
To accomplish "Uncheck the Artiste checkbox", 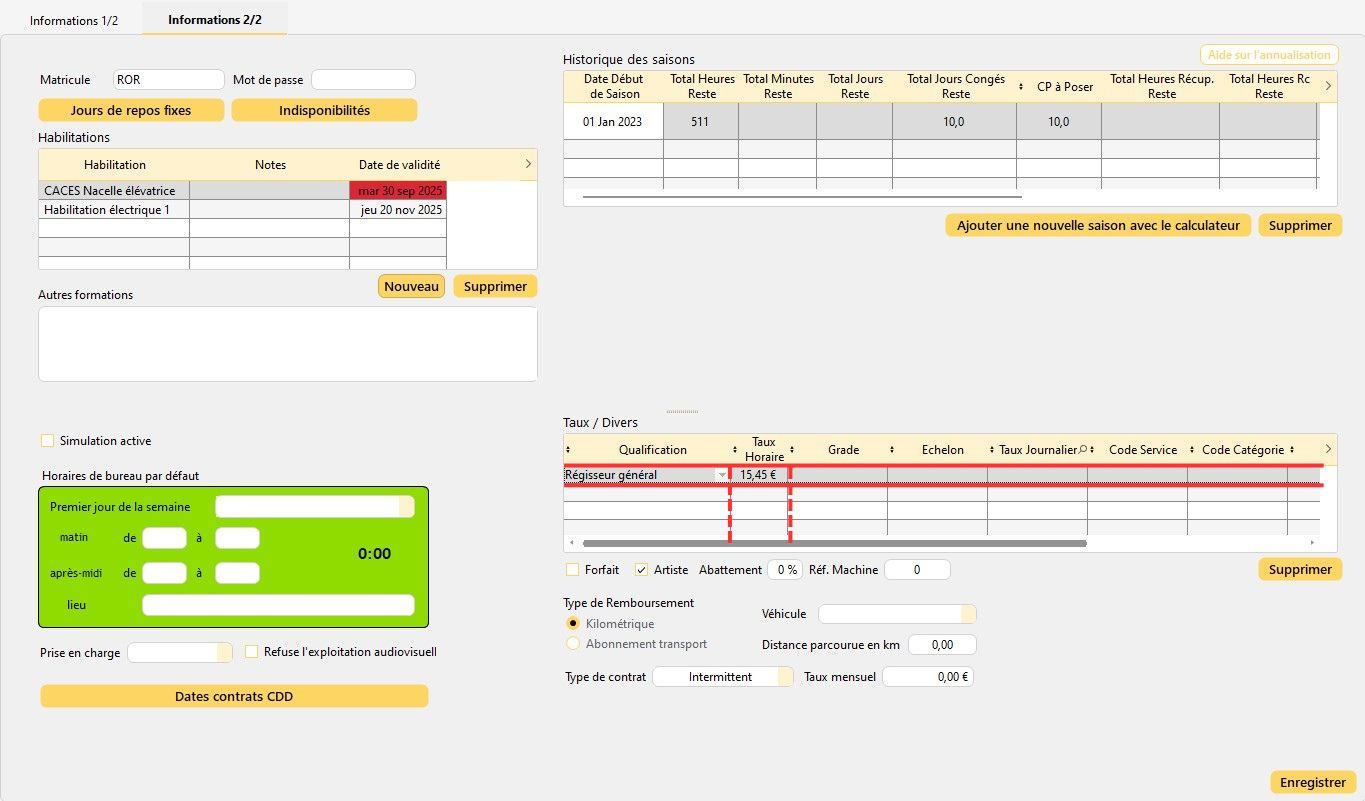I will (x=642, y=570).
